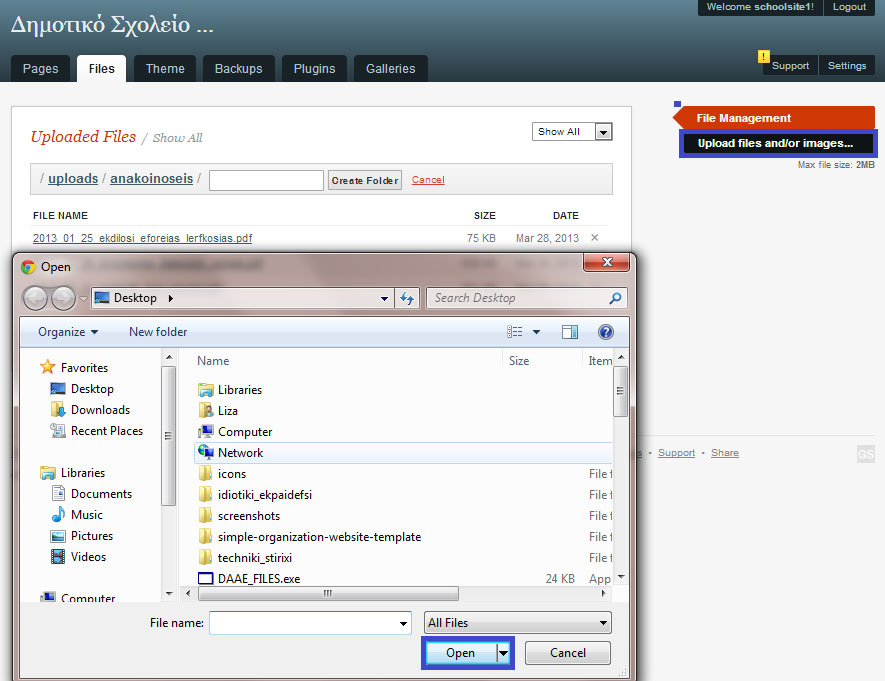Click the back arrow navigation button

coord(35,298)
